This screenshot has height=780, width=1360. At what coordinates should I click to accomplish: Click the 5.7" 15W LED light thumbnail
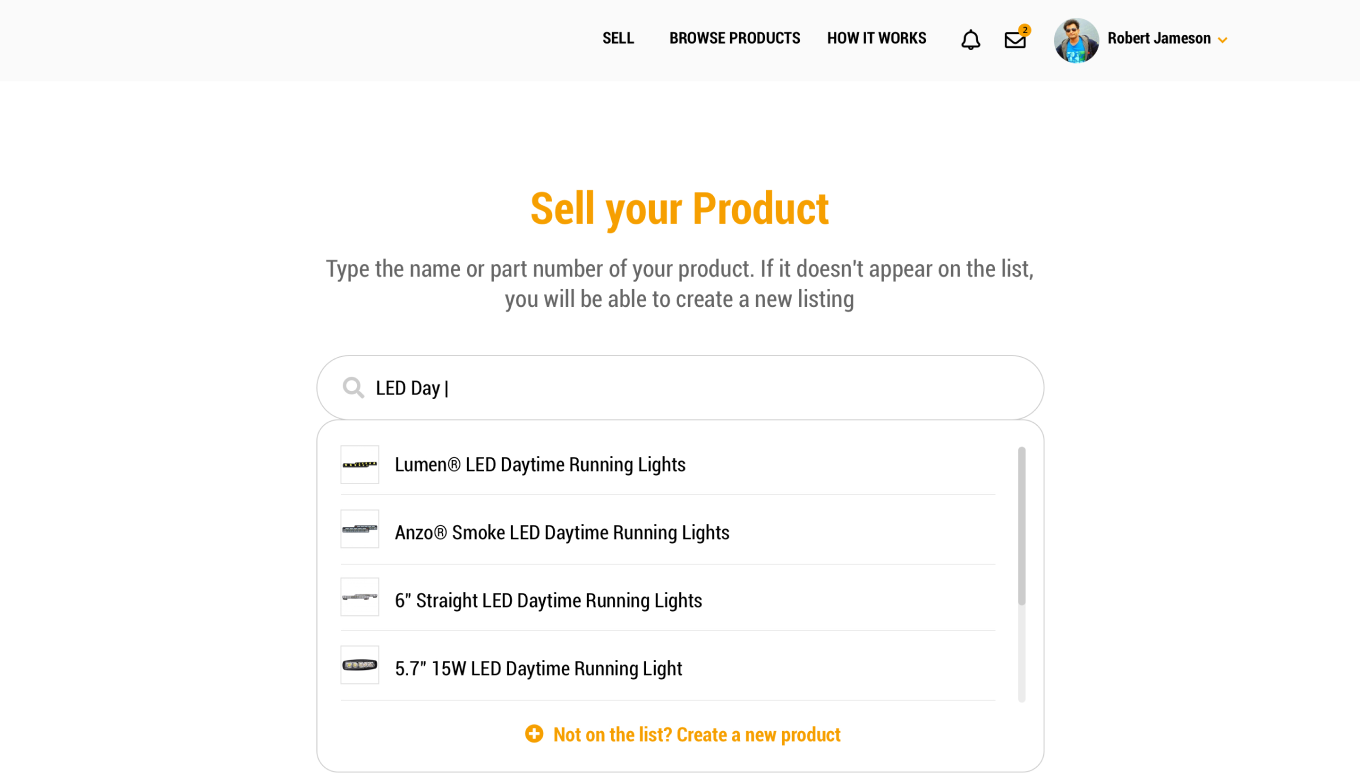[360, 665]
